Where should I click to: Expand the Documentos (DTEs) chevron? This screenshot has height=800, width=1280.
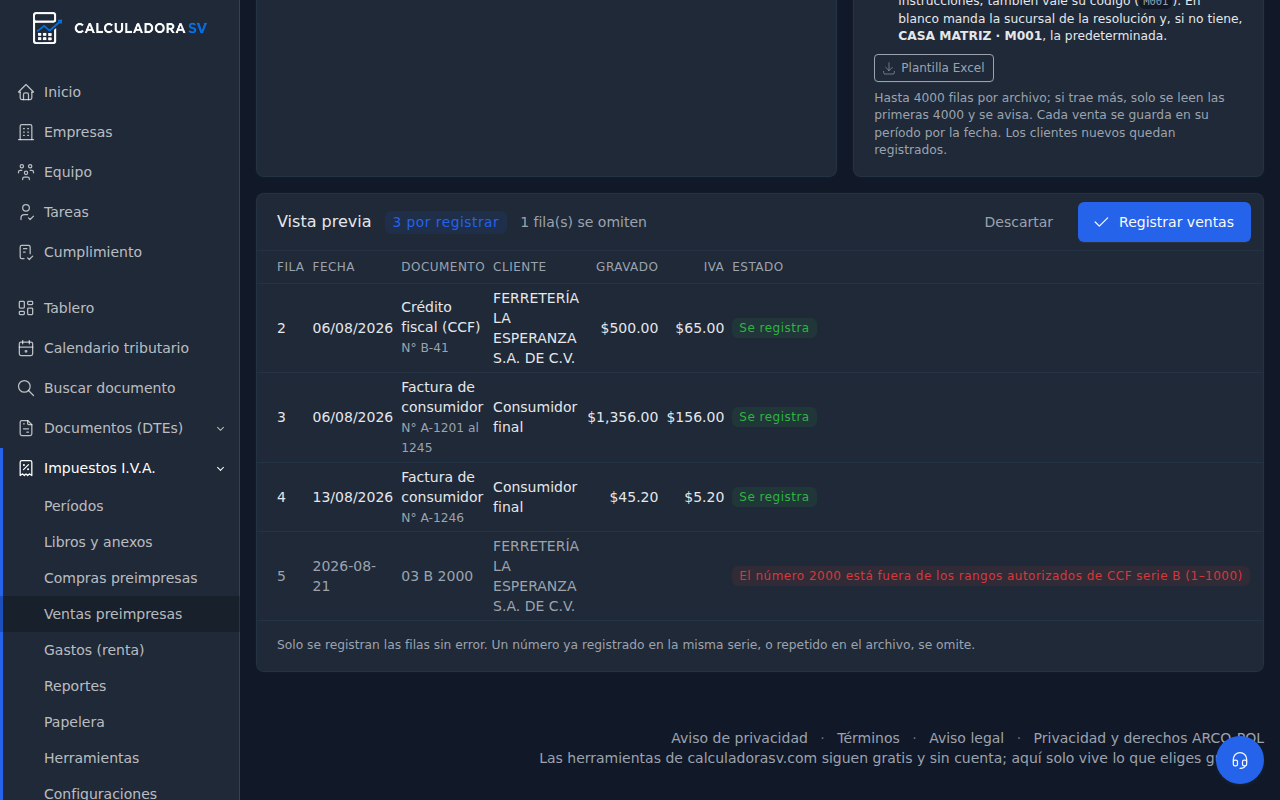pos(221,428)
